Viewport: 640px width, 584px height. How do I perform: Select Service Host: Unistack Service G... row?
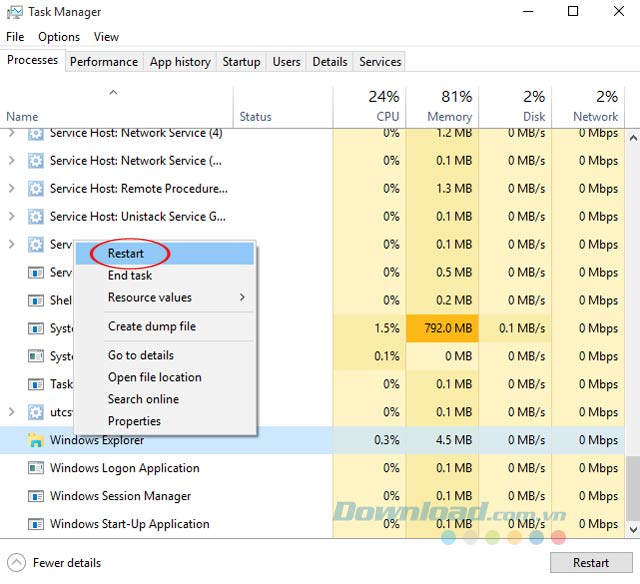coord(312,216)
